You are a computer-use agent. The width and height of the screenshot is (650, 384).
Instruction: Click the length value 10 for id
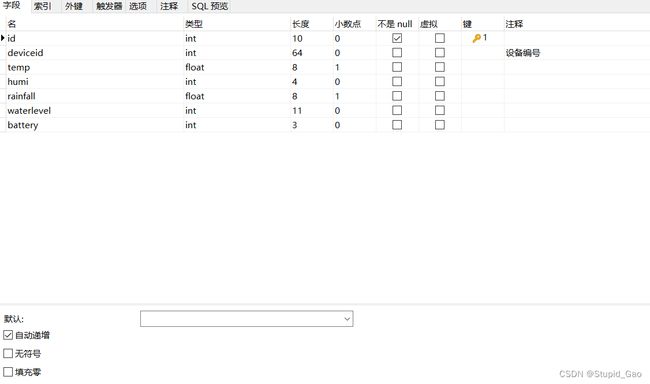[312, 38]
